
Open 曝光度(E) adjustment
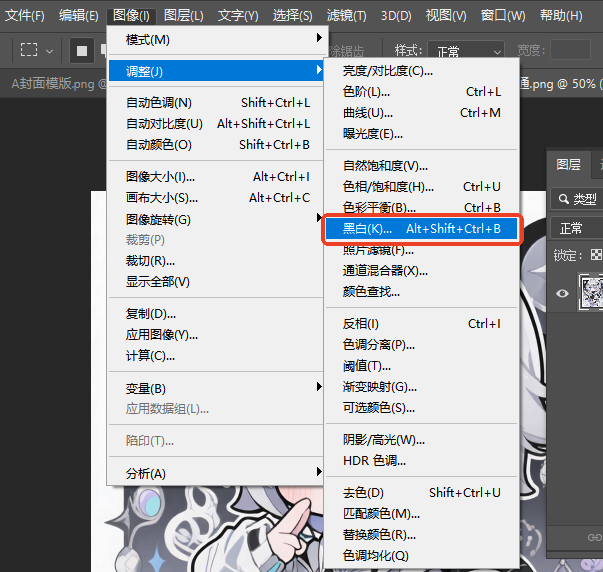(x=421, y=134)
